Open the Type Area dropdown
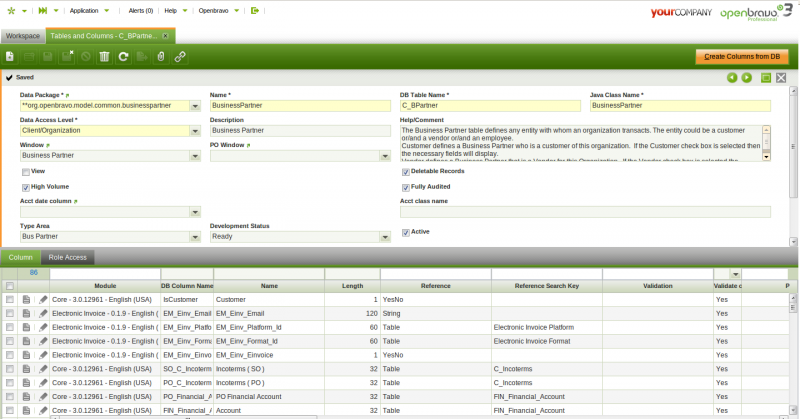The width and height of the screenshot is (800, 419). pyautogui.click(x=195, y=237)
